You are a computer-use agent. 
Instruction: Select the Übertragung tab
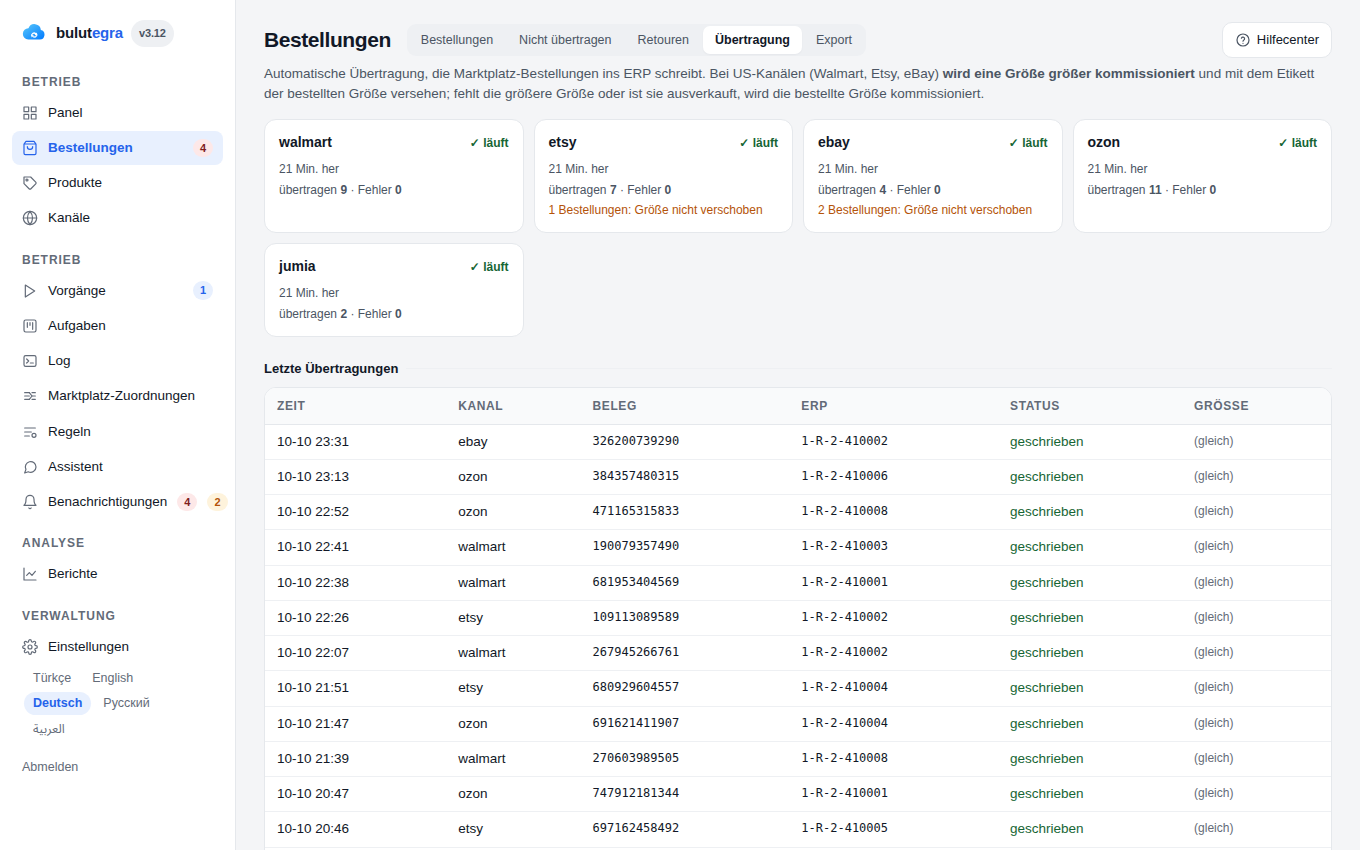(x=752, y=40)
